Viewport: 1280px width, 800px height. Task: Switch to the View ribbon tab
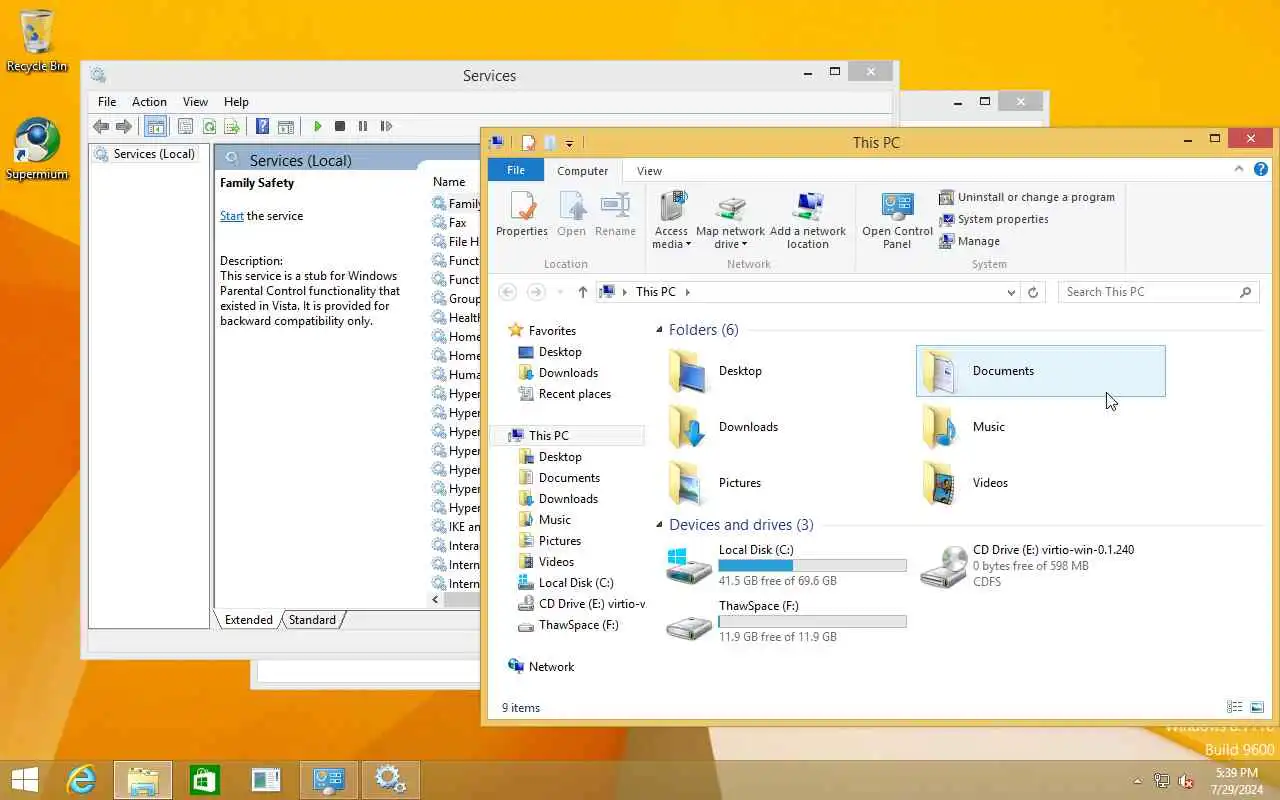[x=649, y=171]
